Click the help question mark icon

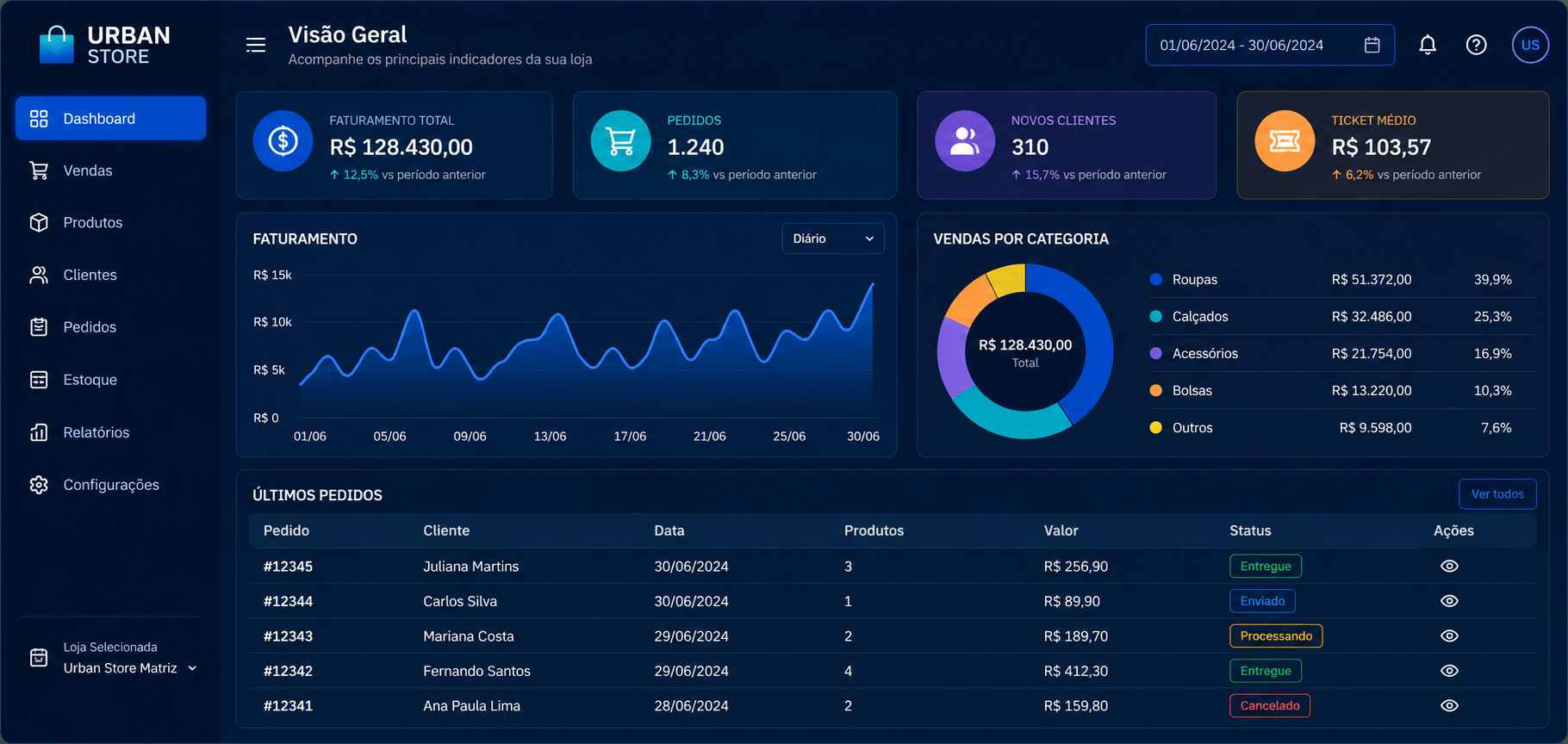(1477, 45)
